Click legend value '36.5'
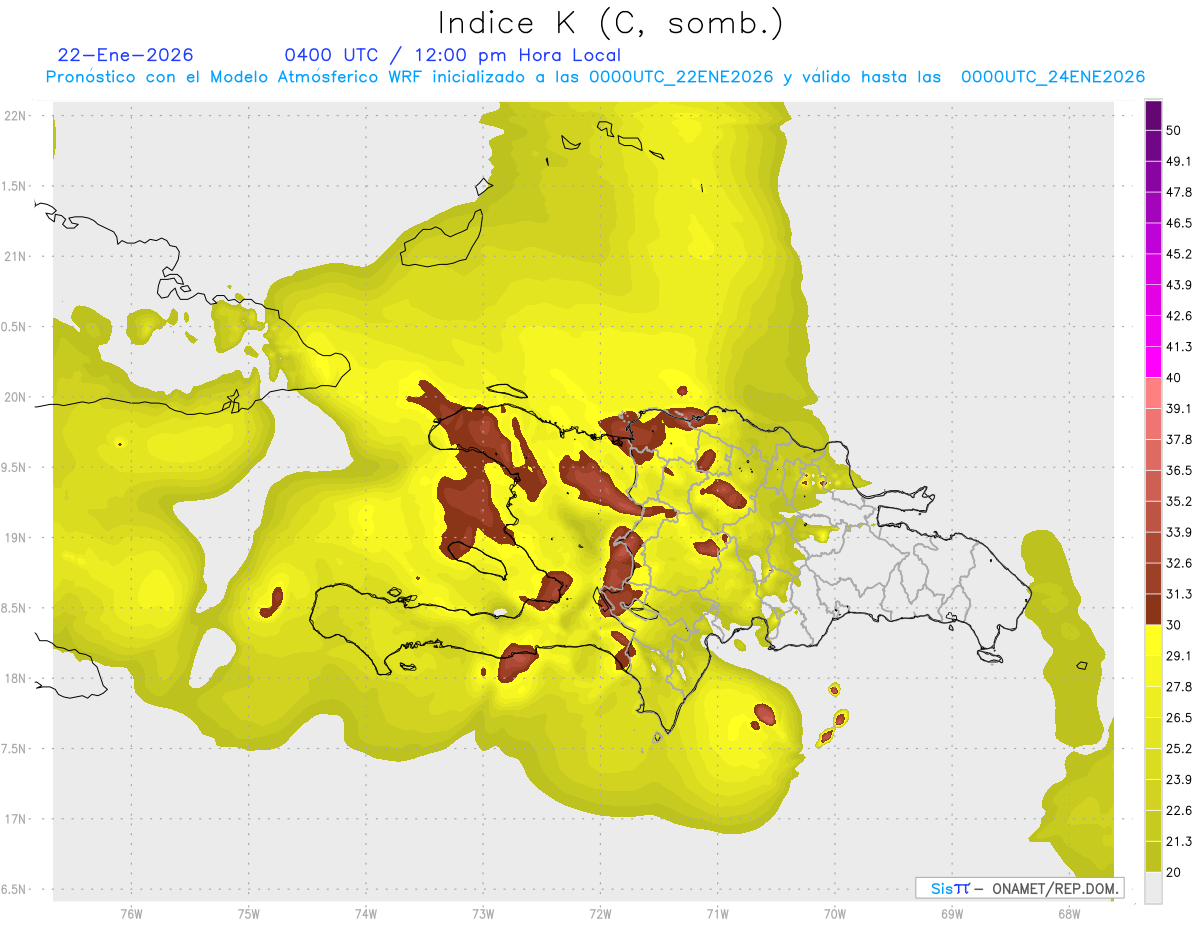The height and width of the screenshot is (927, 1200). click(x=1179, y=470)
